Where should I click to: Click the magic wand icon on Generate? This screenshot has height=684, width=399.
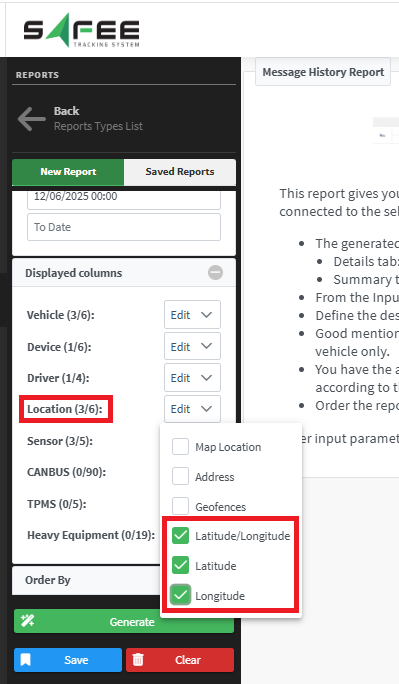[x=27, y=621]
